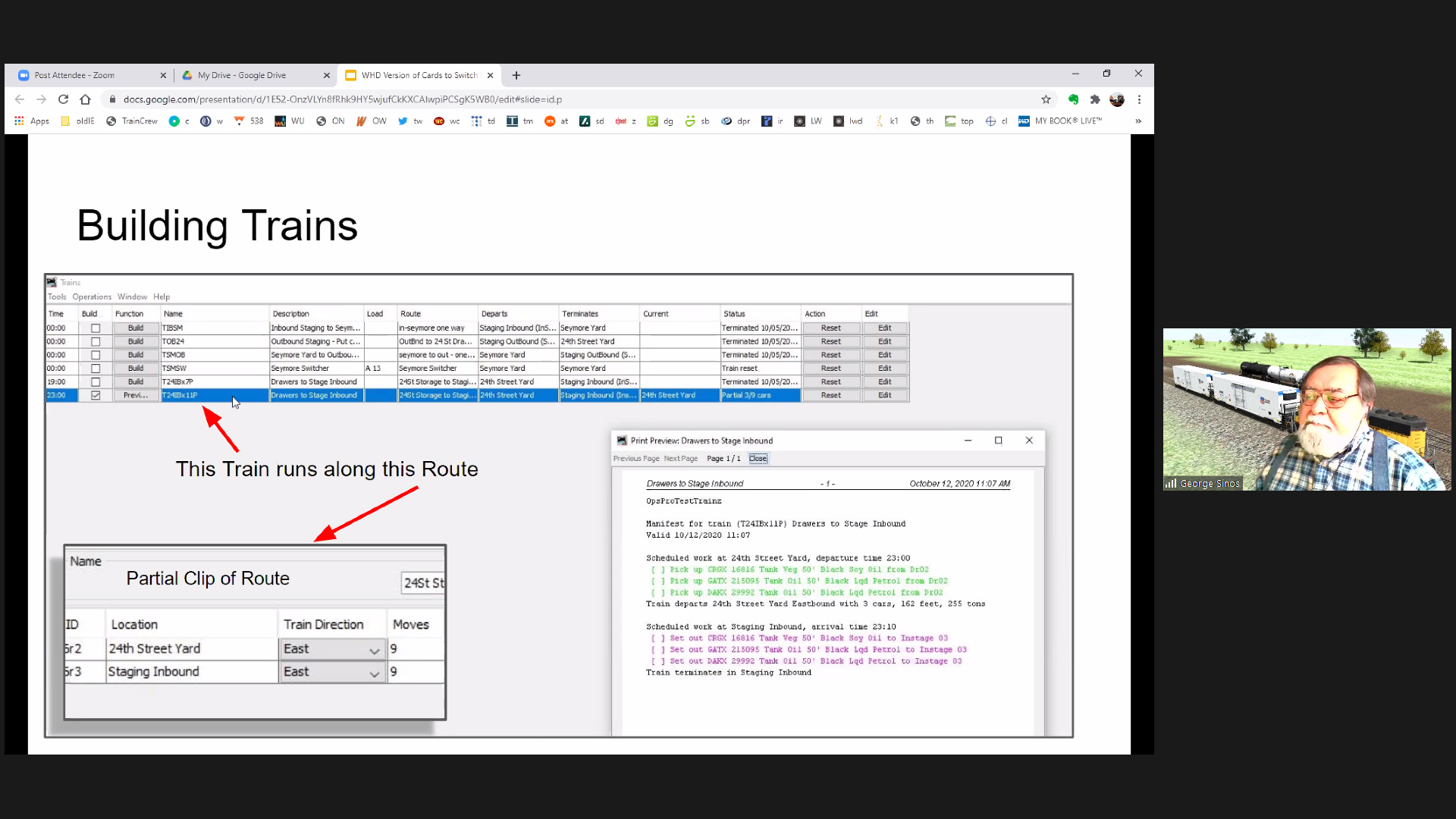Expand the hidden bookmarks overflow chevron
Image resolution: width=1456 pixels, height=819 pixels.
point(1137,121)
